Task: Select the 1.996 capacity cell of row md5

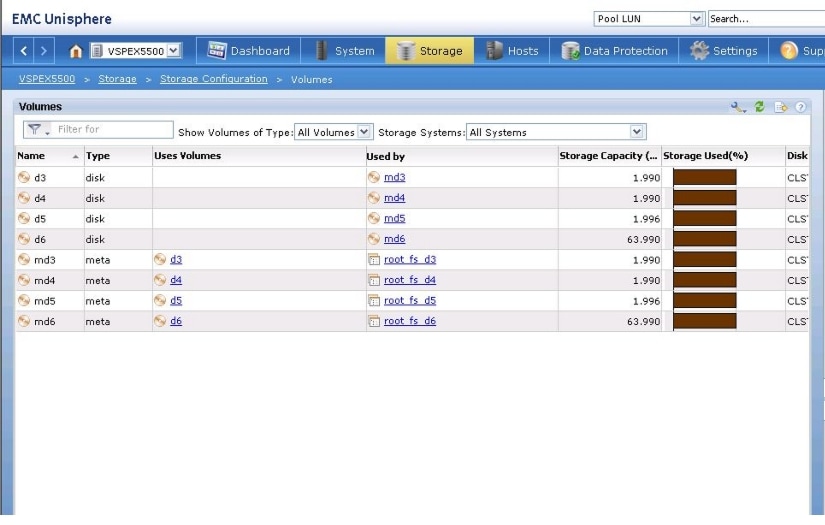Action: coord(610,301)
